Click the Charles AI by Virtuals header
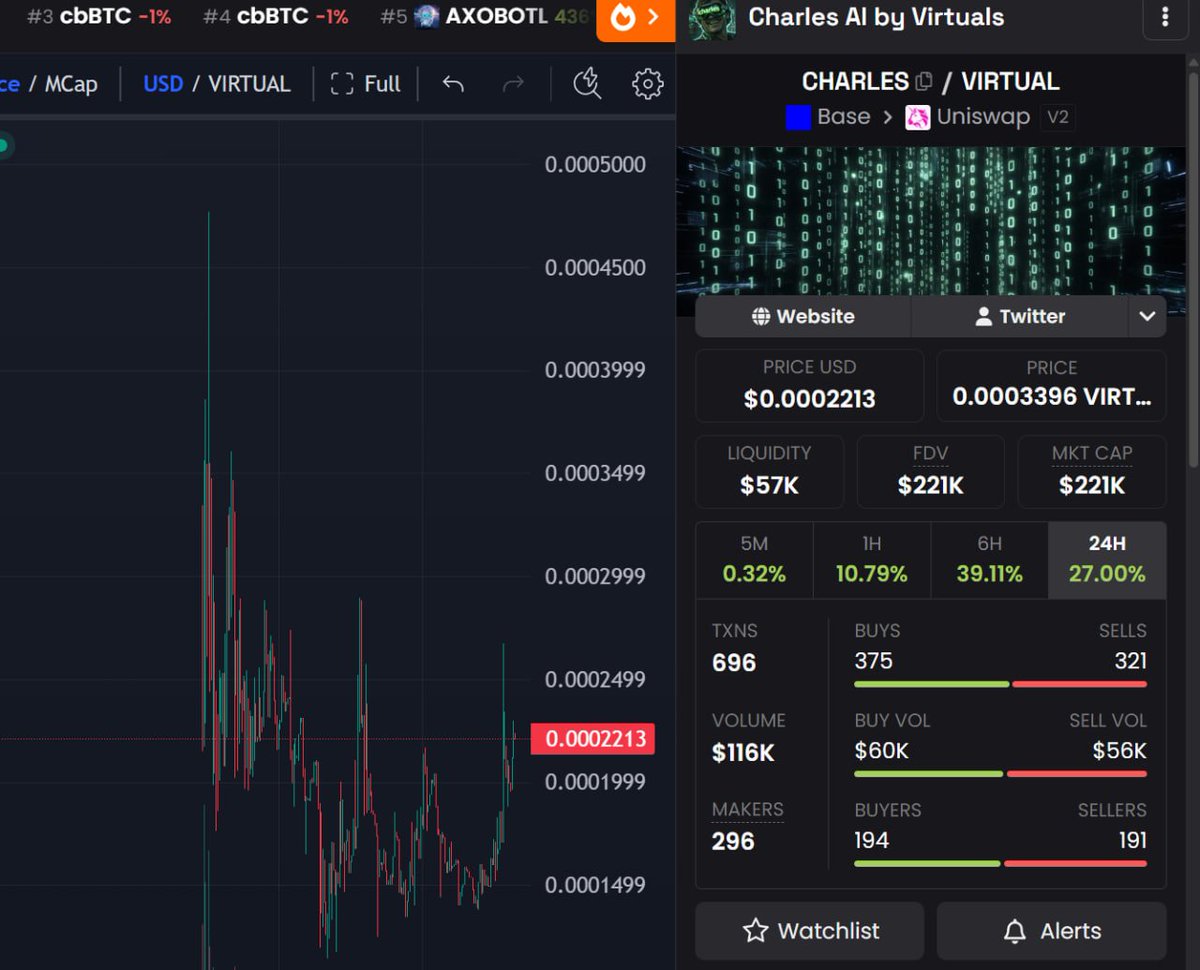This screenshot has width=1200, height=970. (876, 17)
